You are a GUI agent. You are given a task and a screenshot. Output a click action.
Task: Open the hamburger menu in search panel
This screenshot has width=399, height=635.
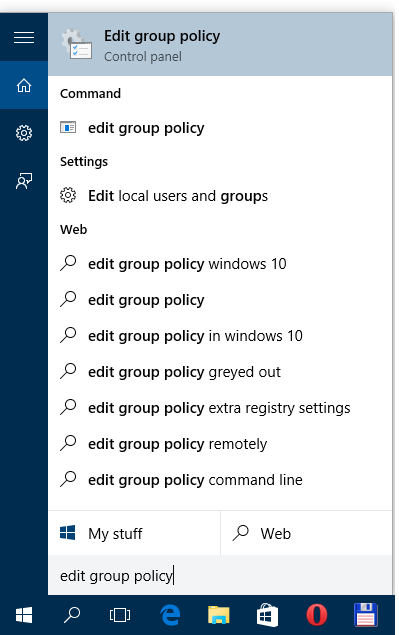(24, 37)
